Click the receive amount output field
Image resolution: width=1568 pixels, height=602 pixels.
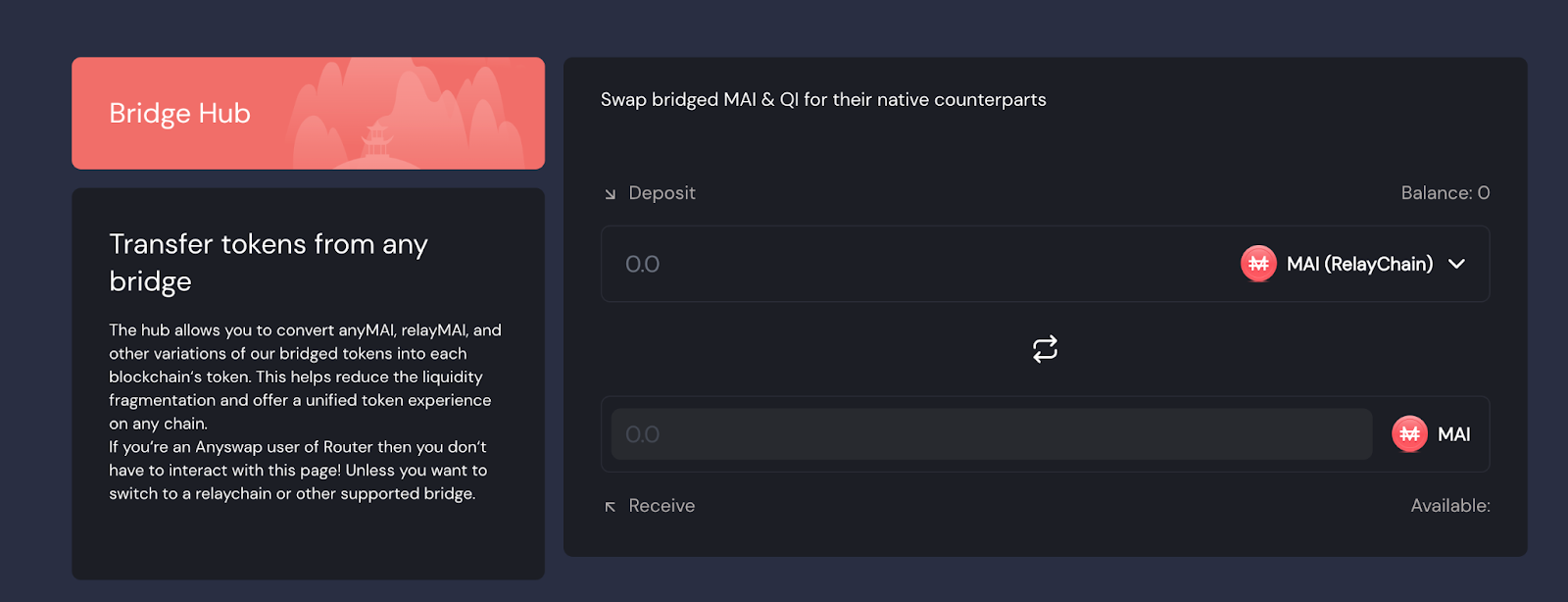point(990,434)
